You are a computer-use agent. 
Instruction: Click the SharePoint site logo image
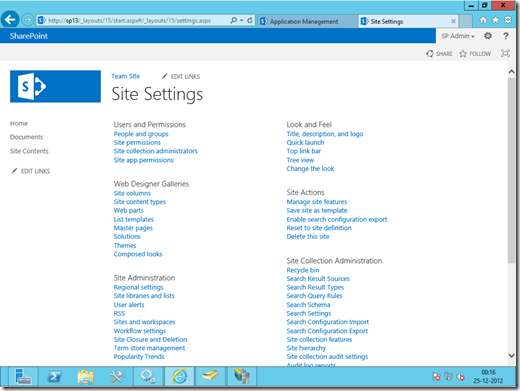coord(55,86)
